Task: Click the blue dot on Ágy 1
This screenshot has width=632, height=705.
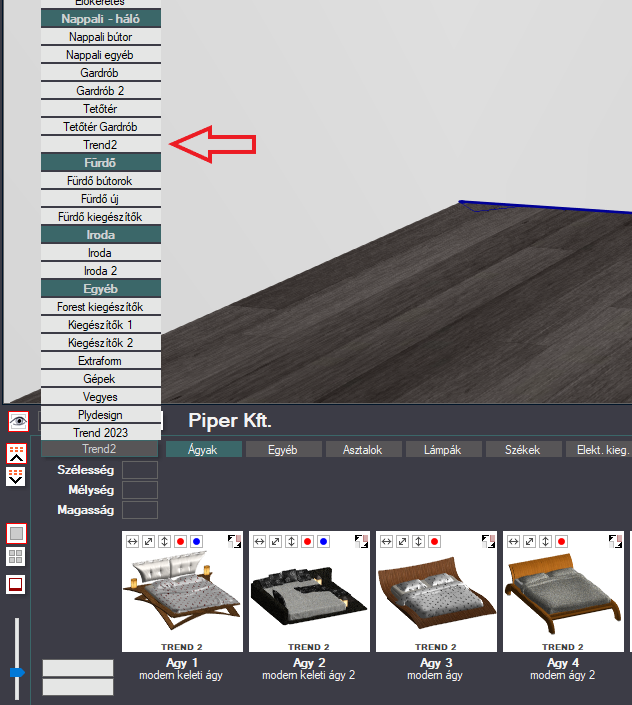Action: tap(196, 541)
